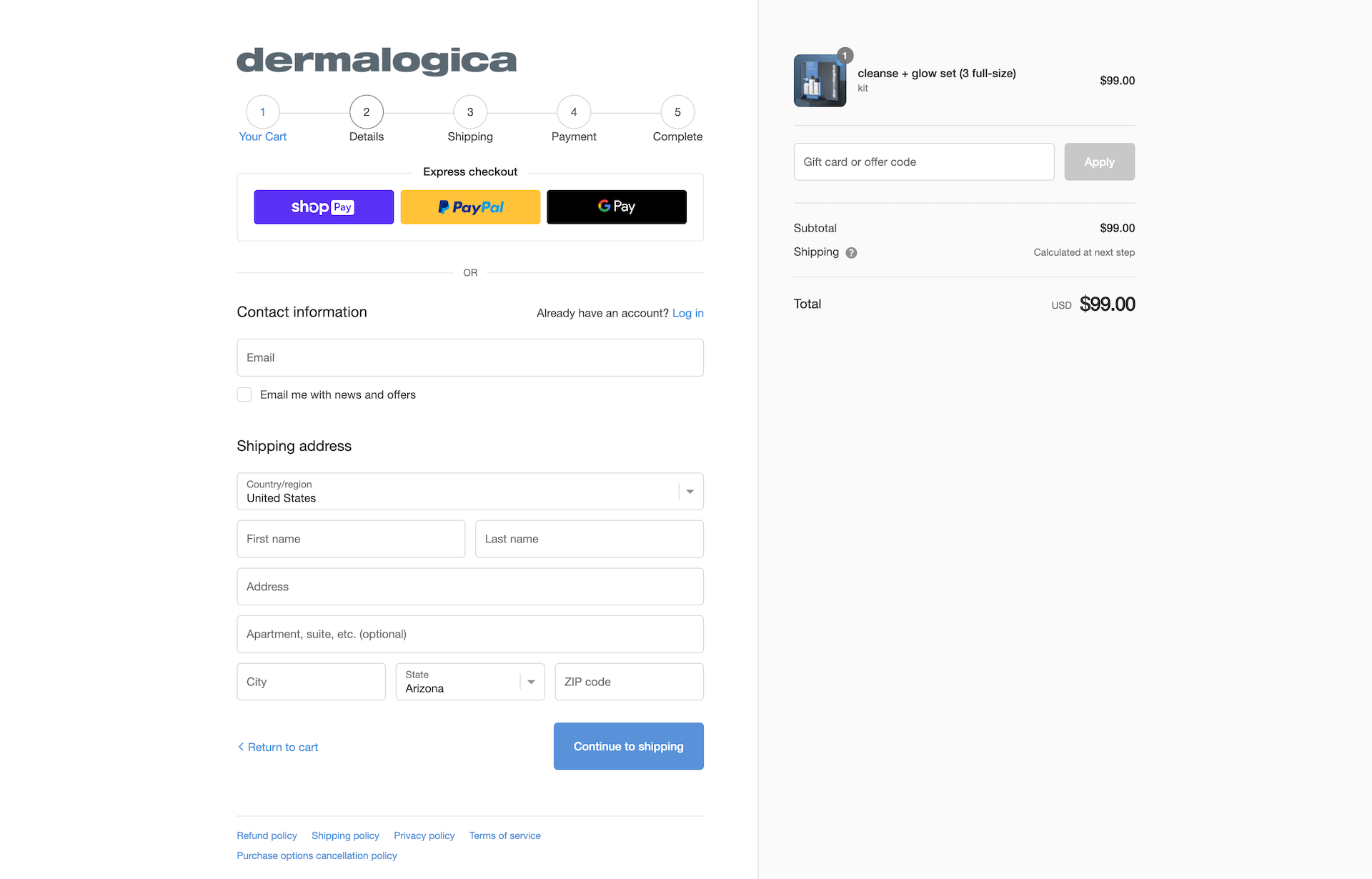Click the product thumbnail in the order summary
This screenshot has height=879, width=1372.
[822, 80]
